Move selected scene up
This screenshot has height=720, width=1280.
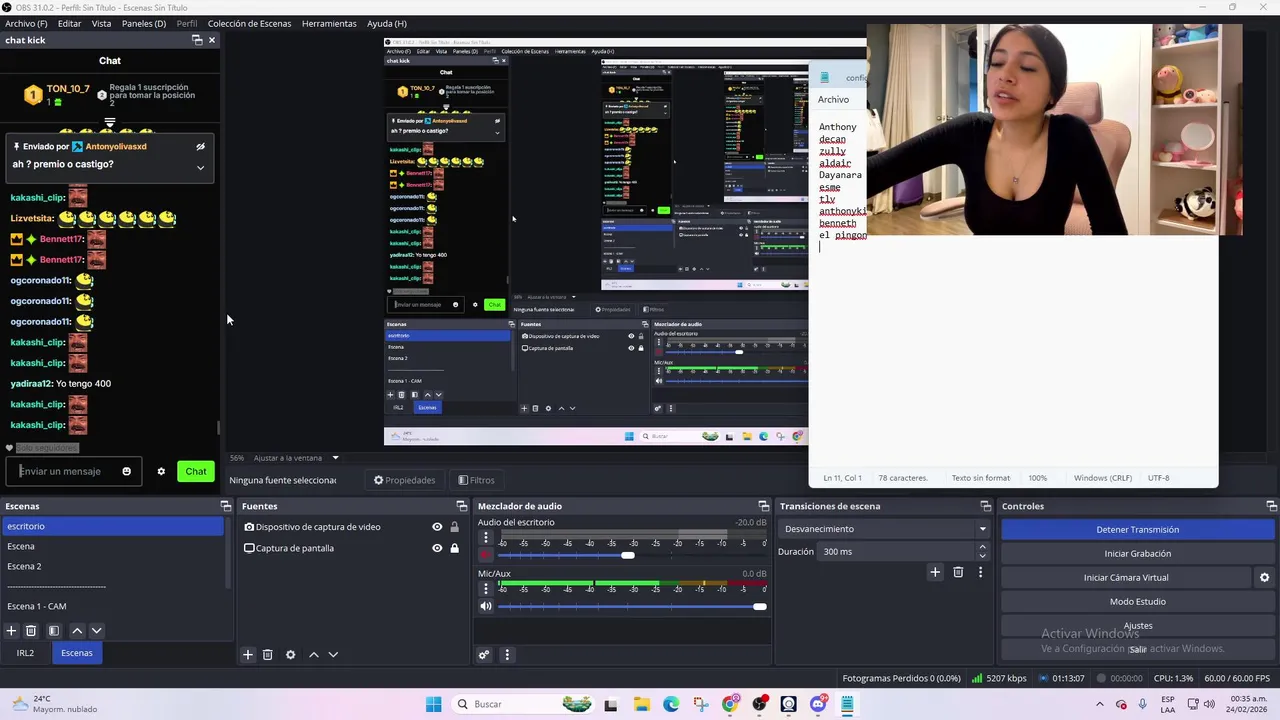77,631
